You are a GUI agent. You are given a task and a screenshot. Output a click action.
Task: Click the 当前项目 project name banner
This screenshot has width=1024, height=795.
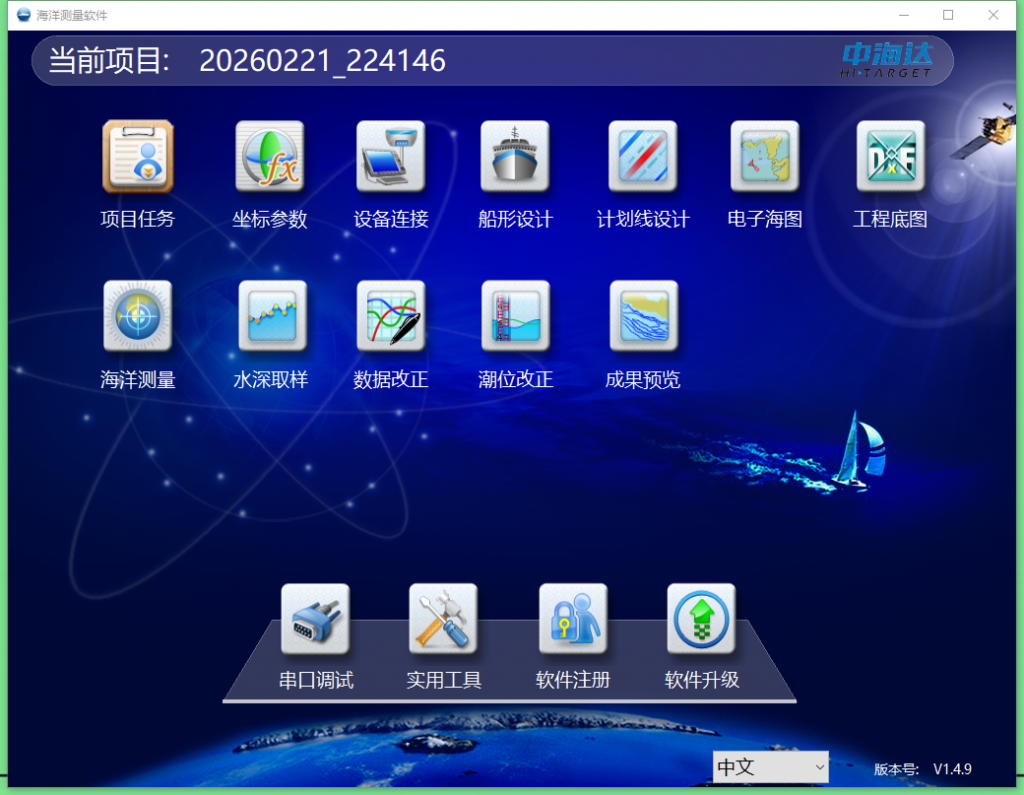[320, 61]
